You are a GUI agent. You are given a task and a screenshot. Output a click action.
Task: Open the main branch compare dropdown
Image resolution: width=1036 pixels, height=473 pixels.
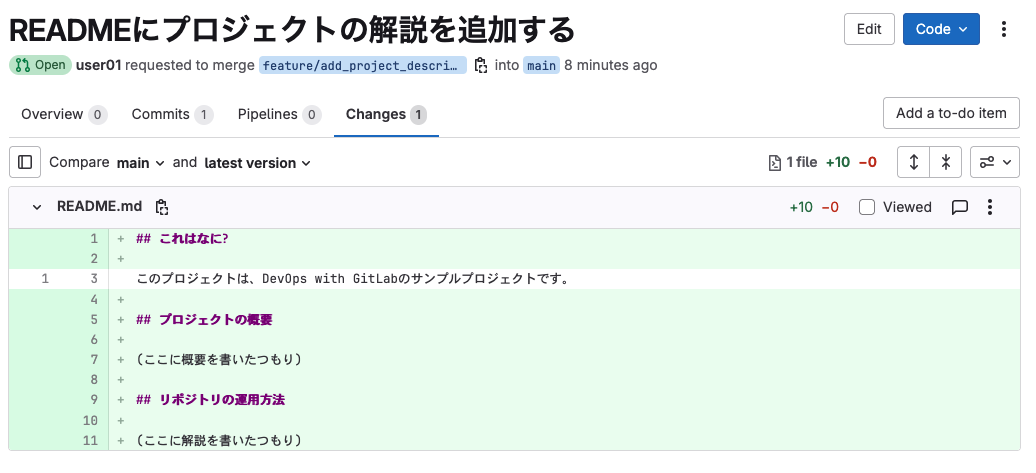140,162
